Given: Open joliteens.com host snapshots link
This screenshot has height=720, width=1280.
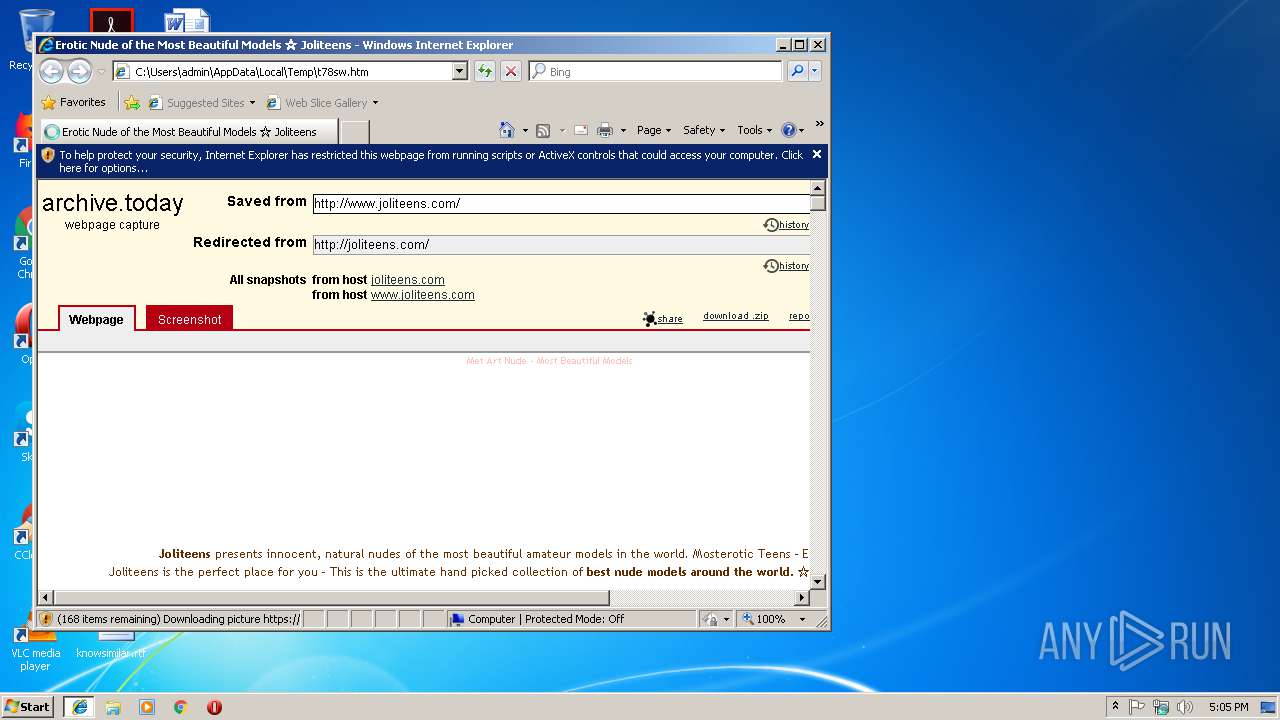Looking at the screenshot, I should point(407,280).
